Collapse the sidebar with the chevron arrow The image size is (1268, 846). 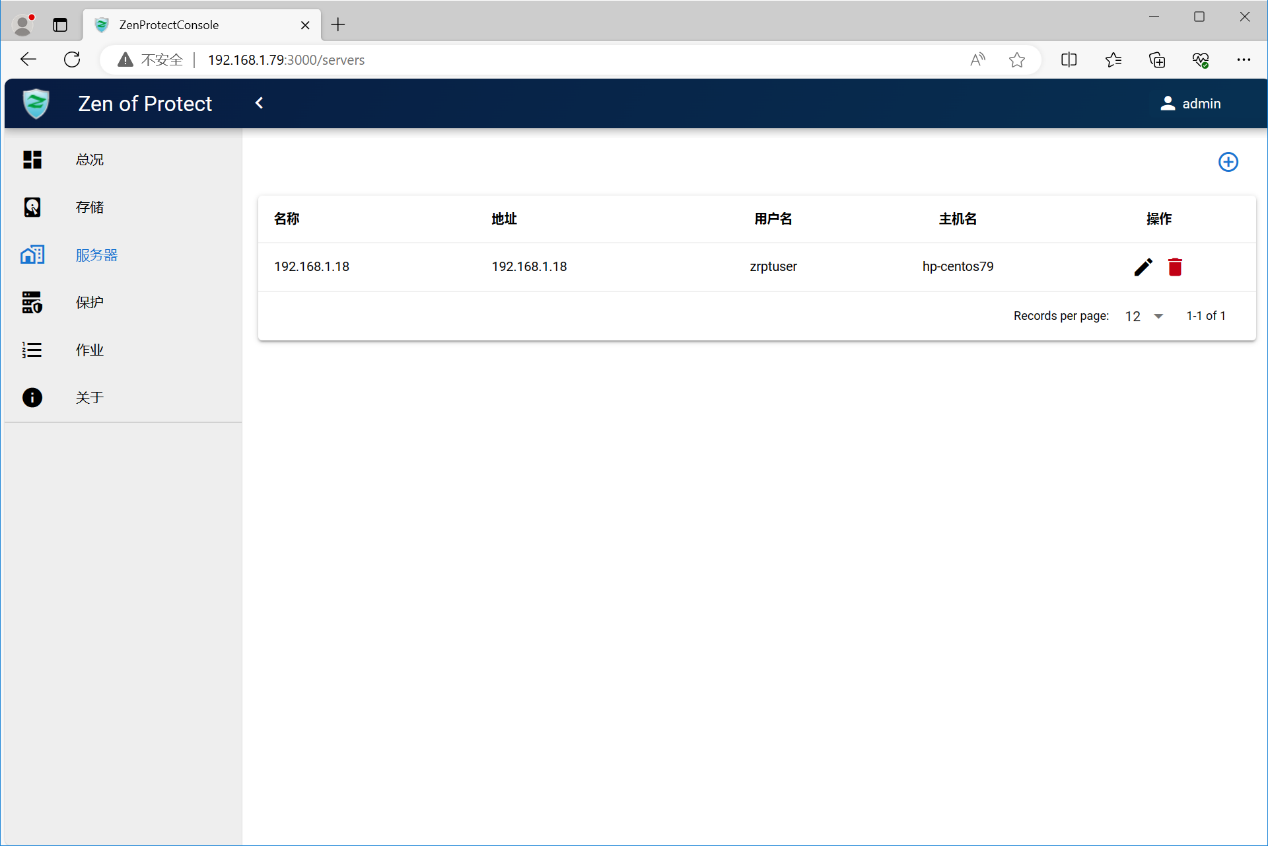click(259, 103)
